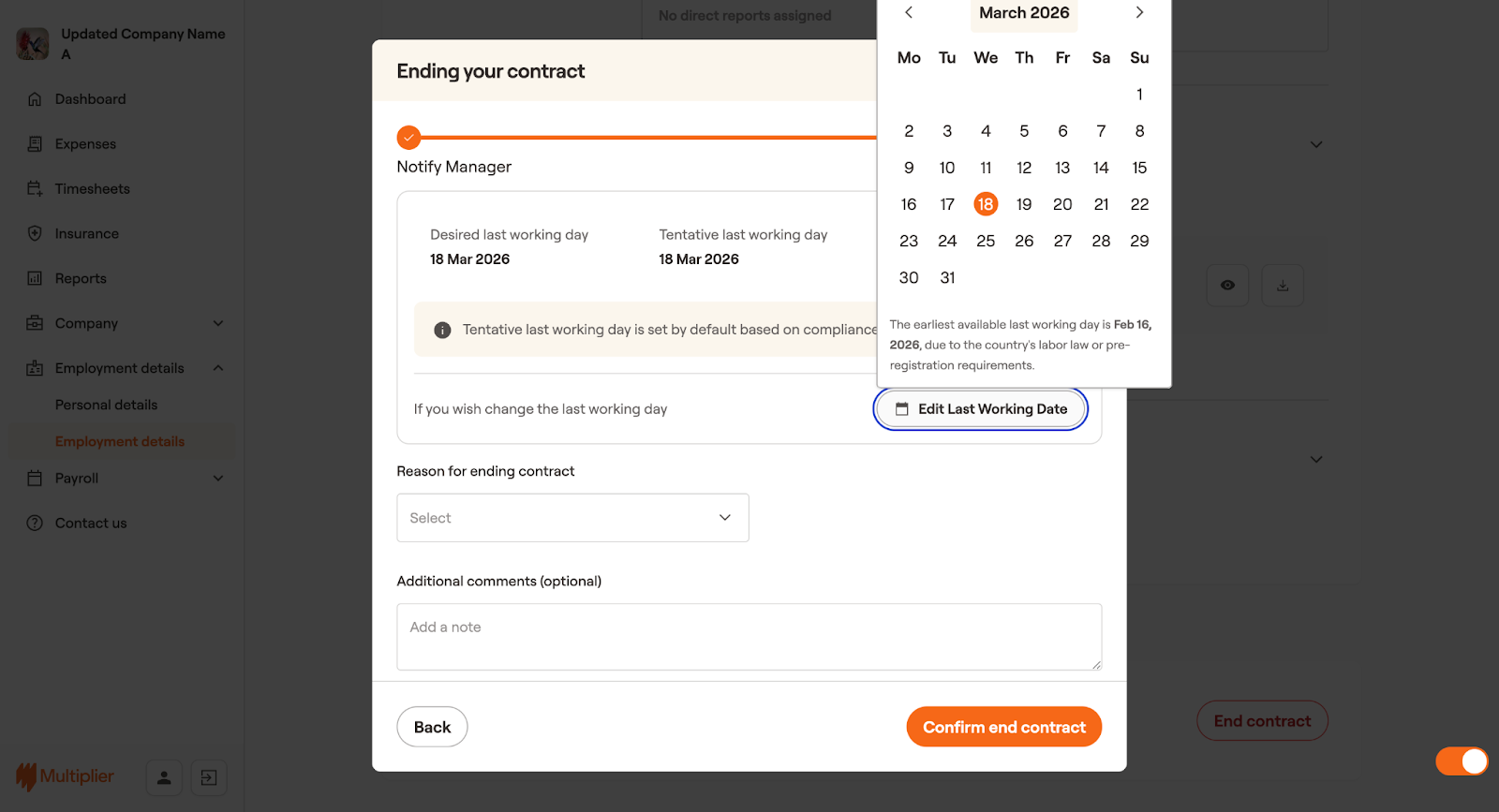Collapse the Employment details sidebar section
Screen dimensions: 1499x812
[x=218, y=368]
